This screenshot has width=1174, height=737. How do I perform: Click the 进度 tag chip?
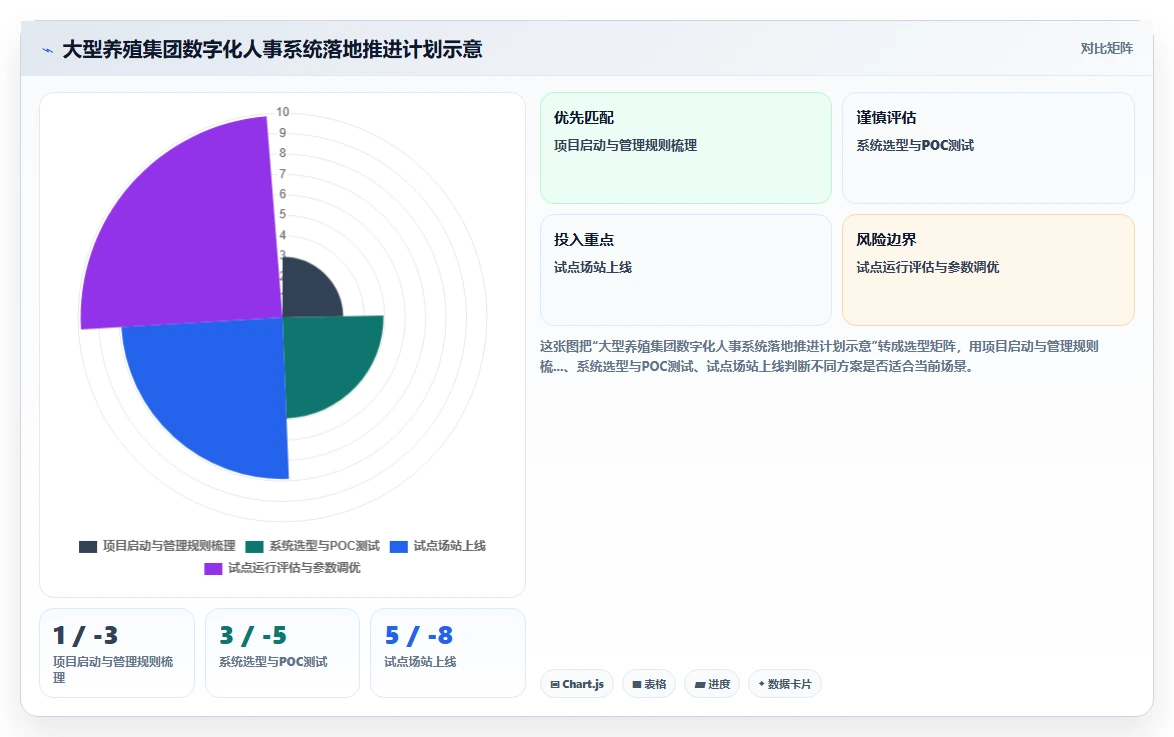[x=712, y=684]
